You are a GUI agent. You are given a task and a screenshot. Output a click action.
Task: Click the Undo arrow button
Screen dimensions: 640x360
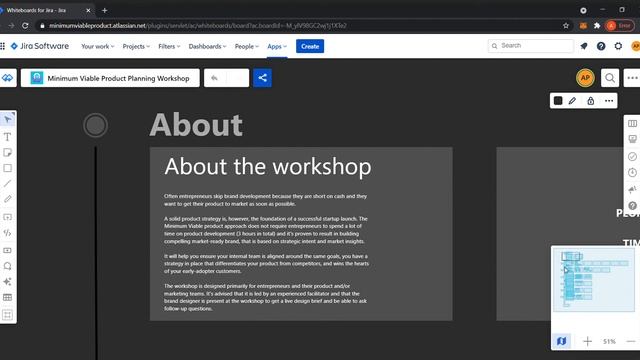(x=215, y=78)
